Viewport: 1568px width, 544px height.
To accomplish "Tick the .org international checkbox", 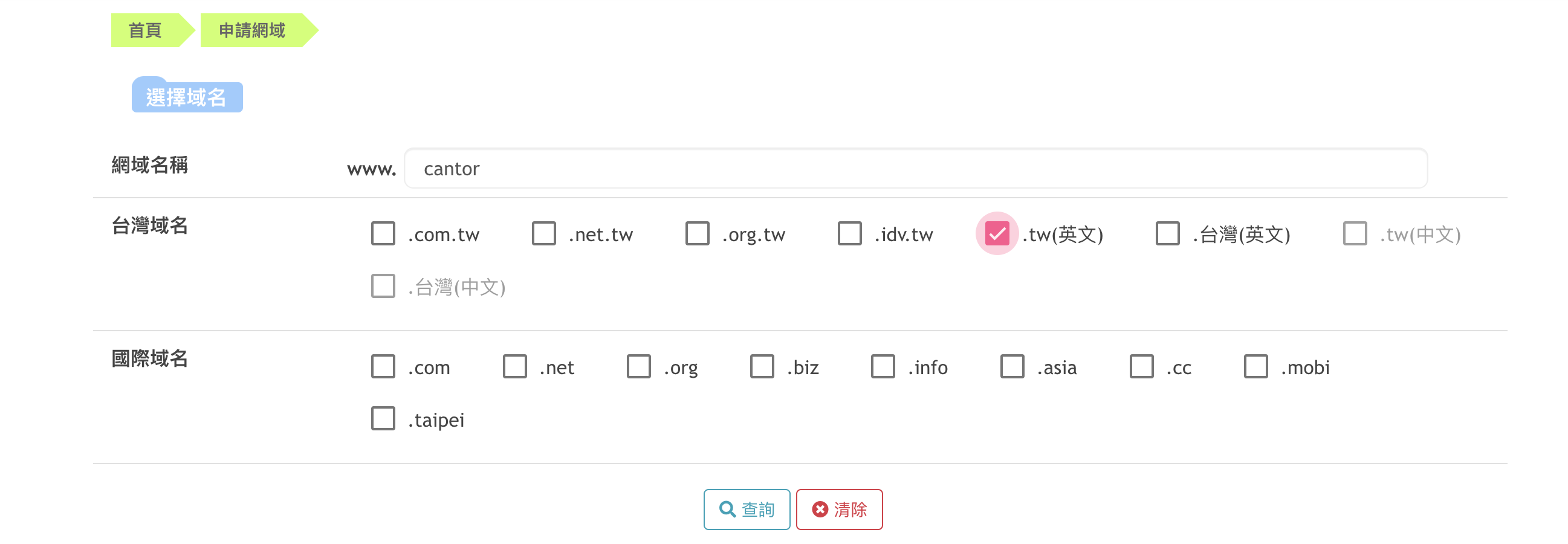I will point(639,366).
